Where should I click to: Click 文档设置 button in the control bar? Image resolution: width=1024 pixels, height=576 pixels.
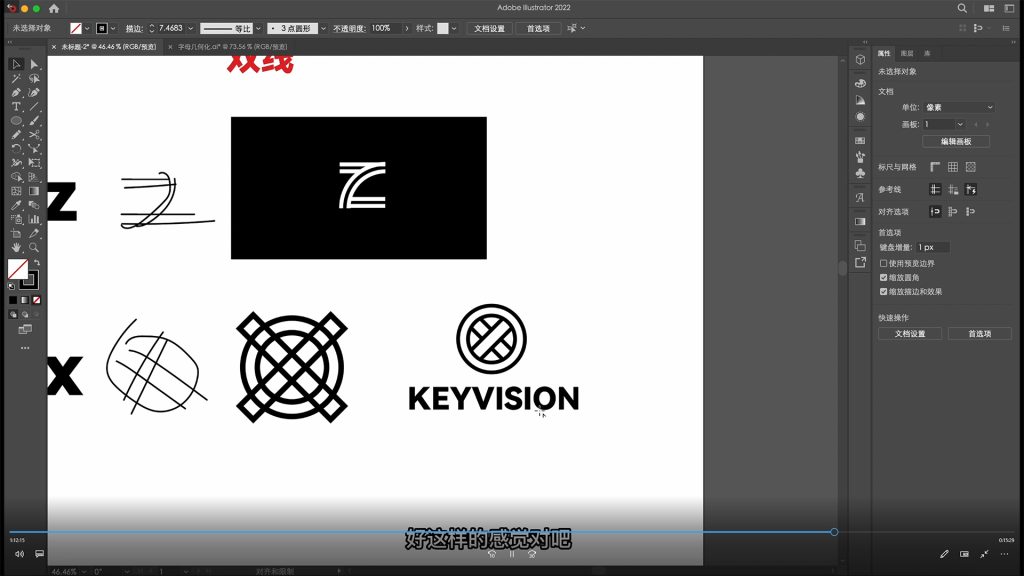point(490,28)
